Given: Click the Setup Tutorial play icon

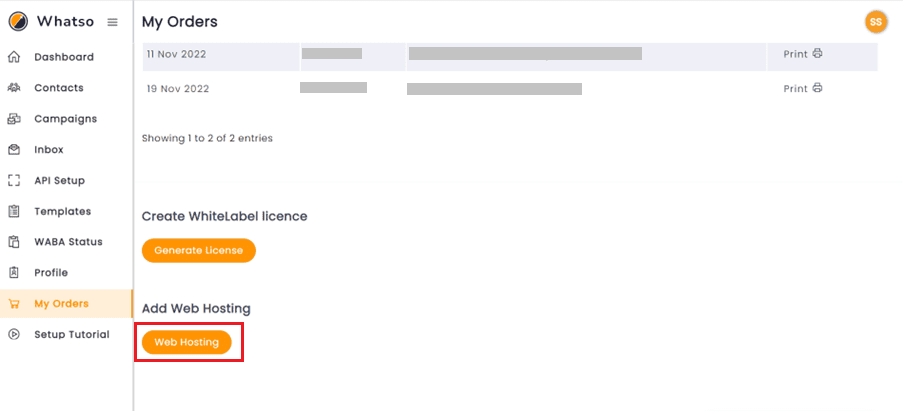Looking at the screenshot, I should [14, 334].
